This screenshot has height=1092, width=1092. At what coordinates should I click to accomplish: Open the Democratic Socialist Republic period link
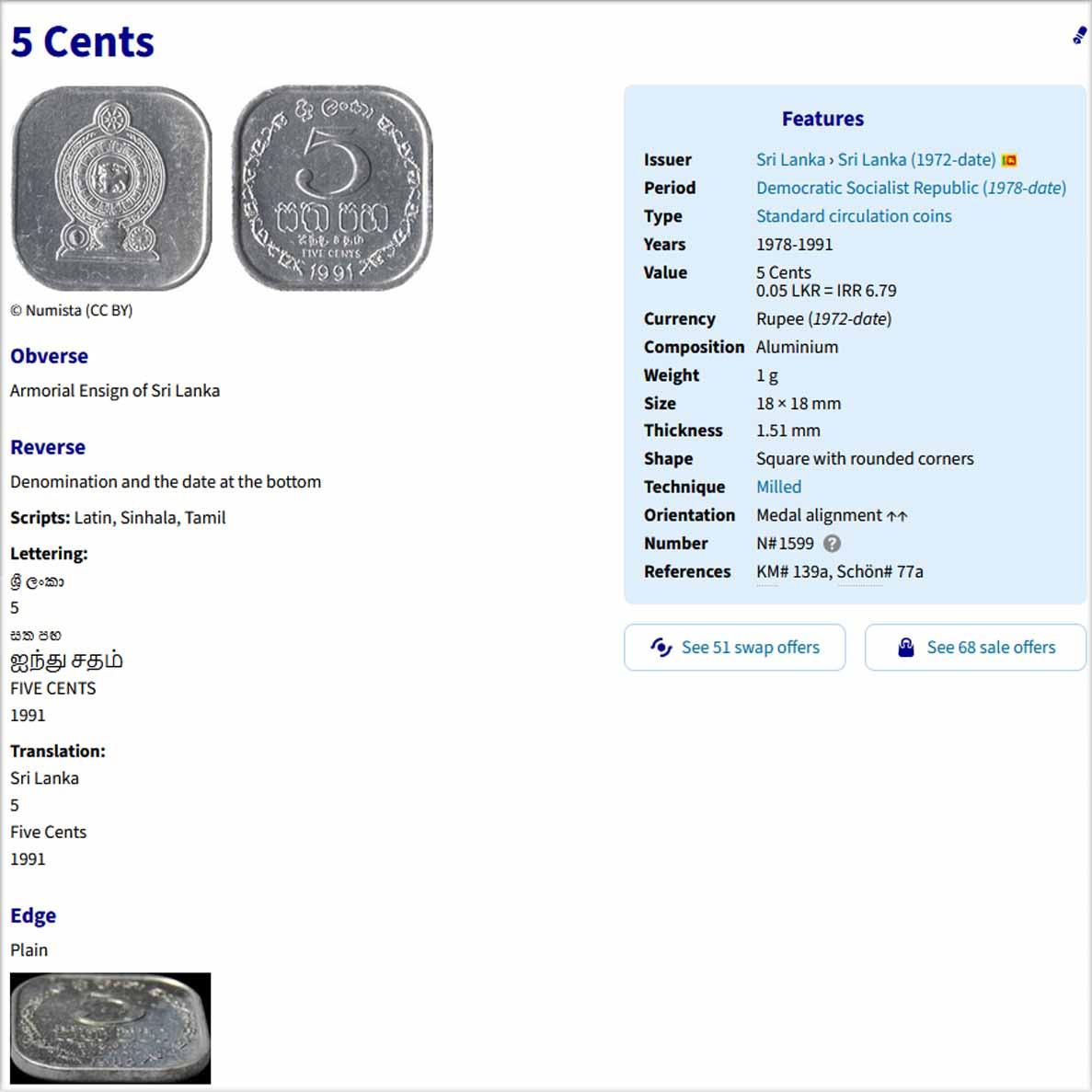tap(911, 188)
